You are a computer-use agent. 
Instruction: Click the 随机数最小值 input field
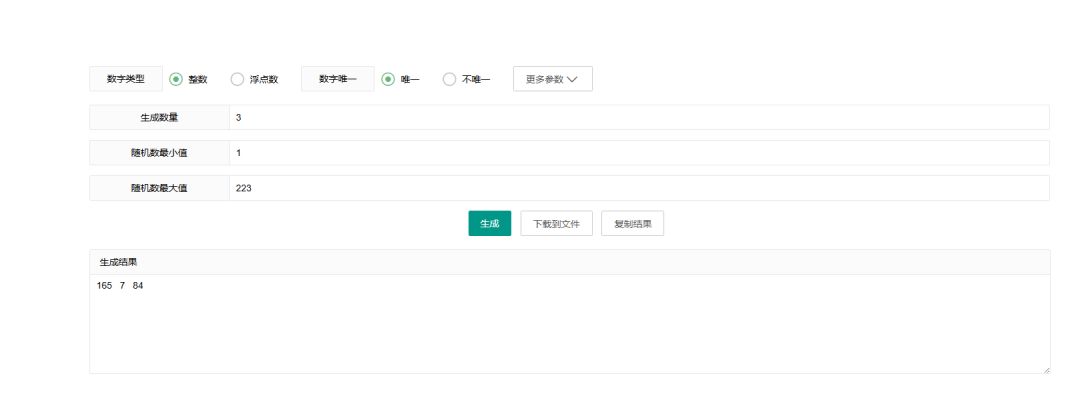tap(638, 153)
